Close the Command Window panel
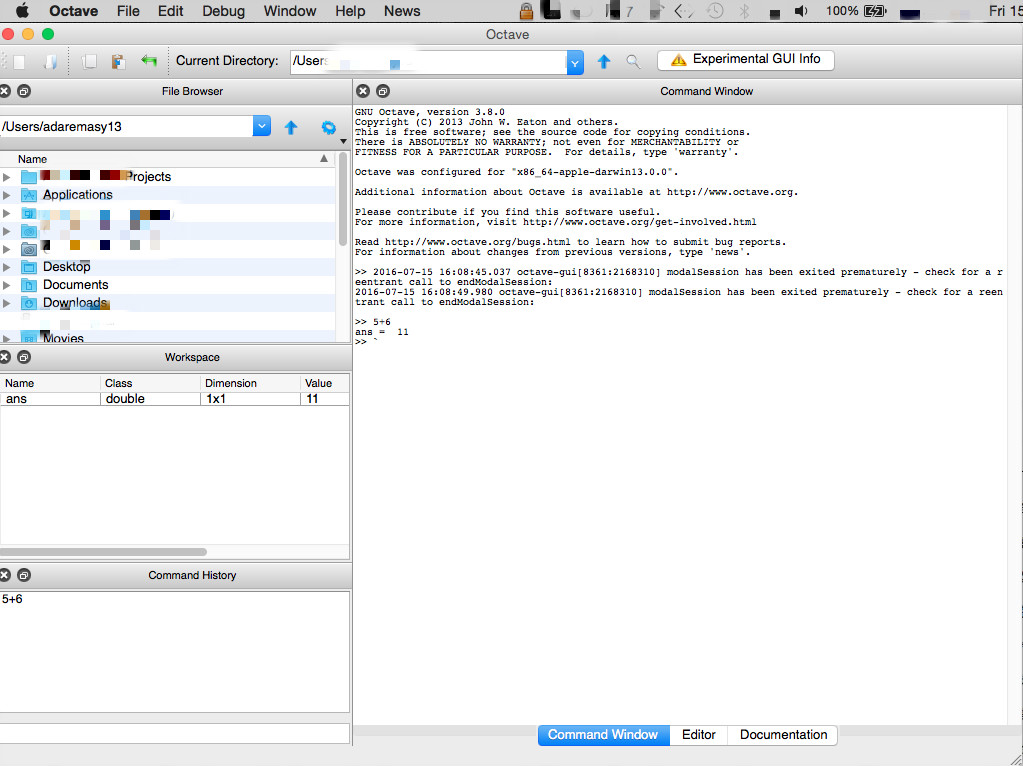The image size is (1023, 766). click(363, 91)
